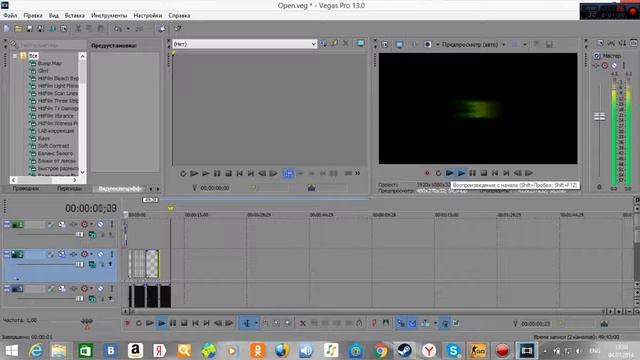
Task: Toggle Loop Playback in timeline transport bar
Action: click(139, 323)
